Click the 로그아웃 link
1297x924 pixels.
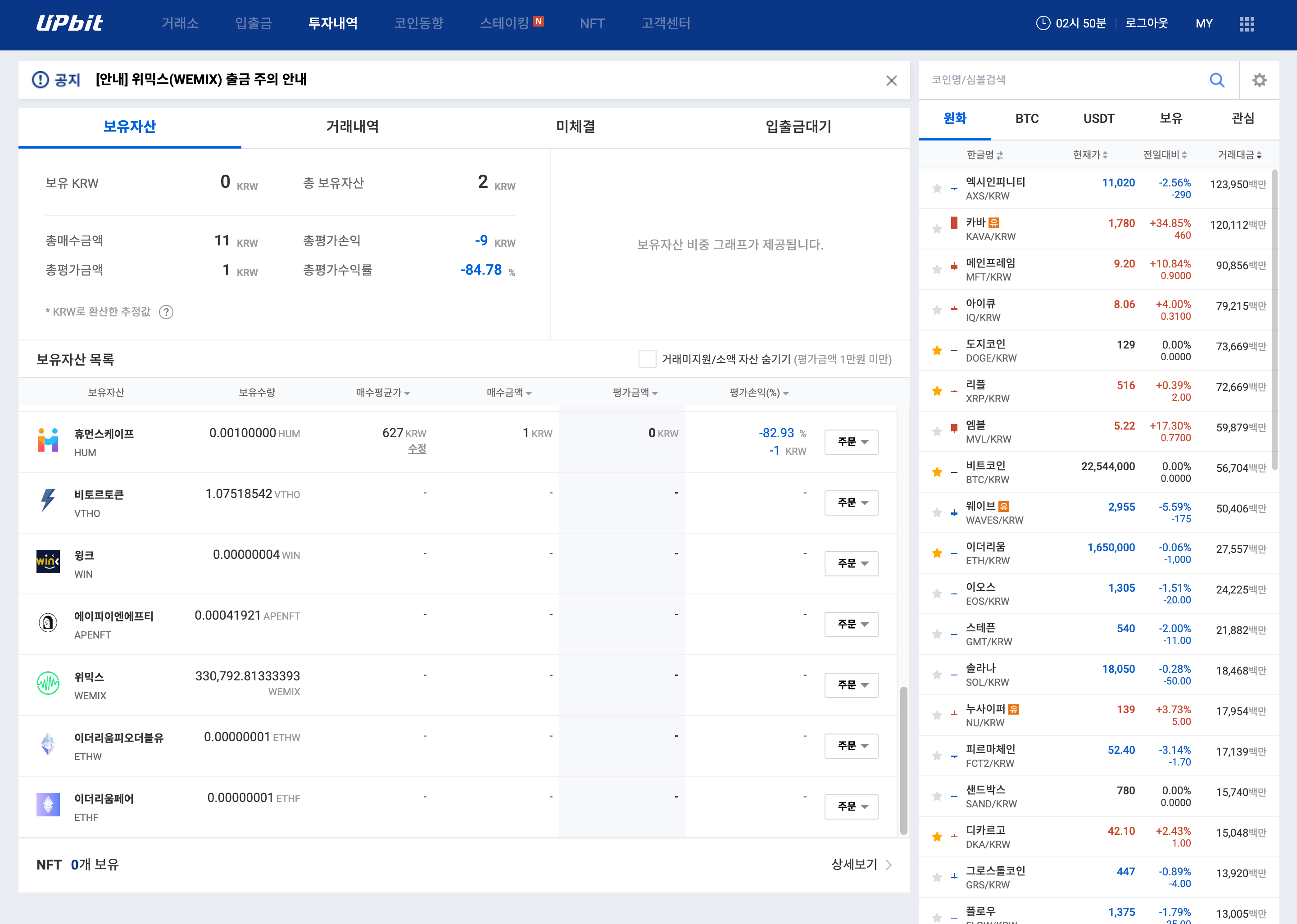pyautogui.click(x=1146, y=23)
